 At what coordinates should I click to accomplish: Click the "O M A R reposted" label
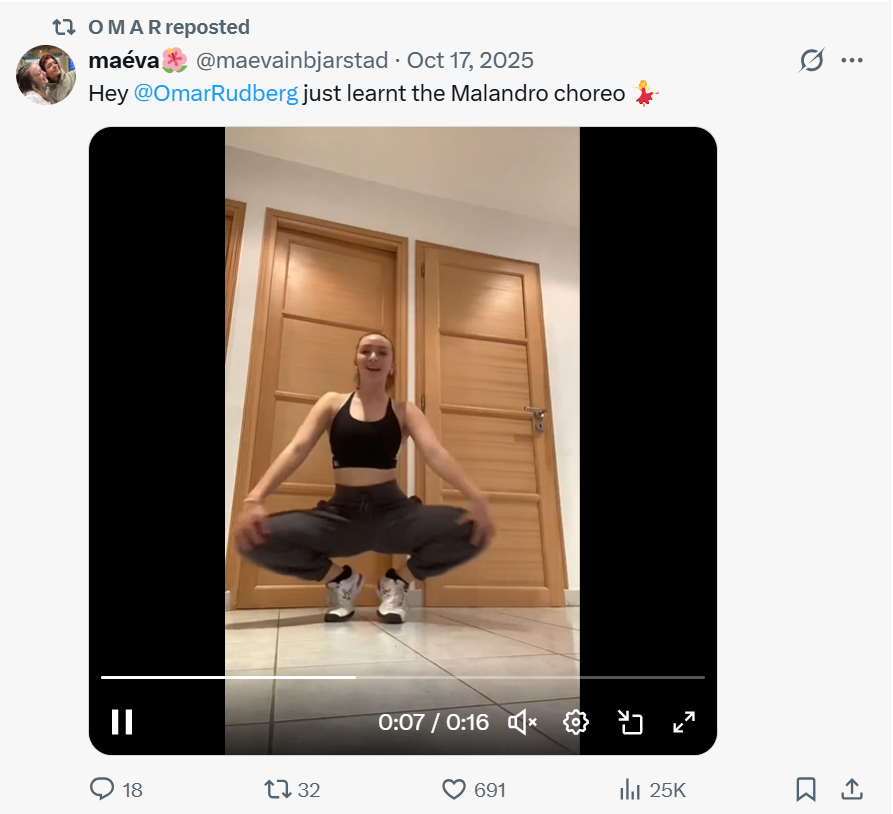[168, 27]
